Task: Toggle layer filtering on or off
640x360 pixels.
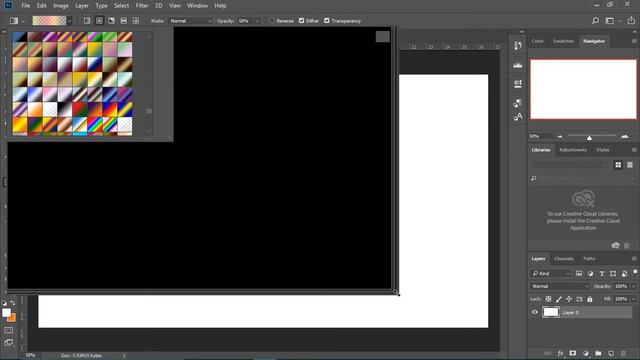Action: (x=635, y=272)
